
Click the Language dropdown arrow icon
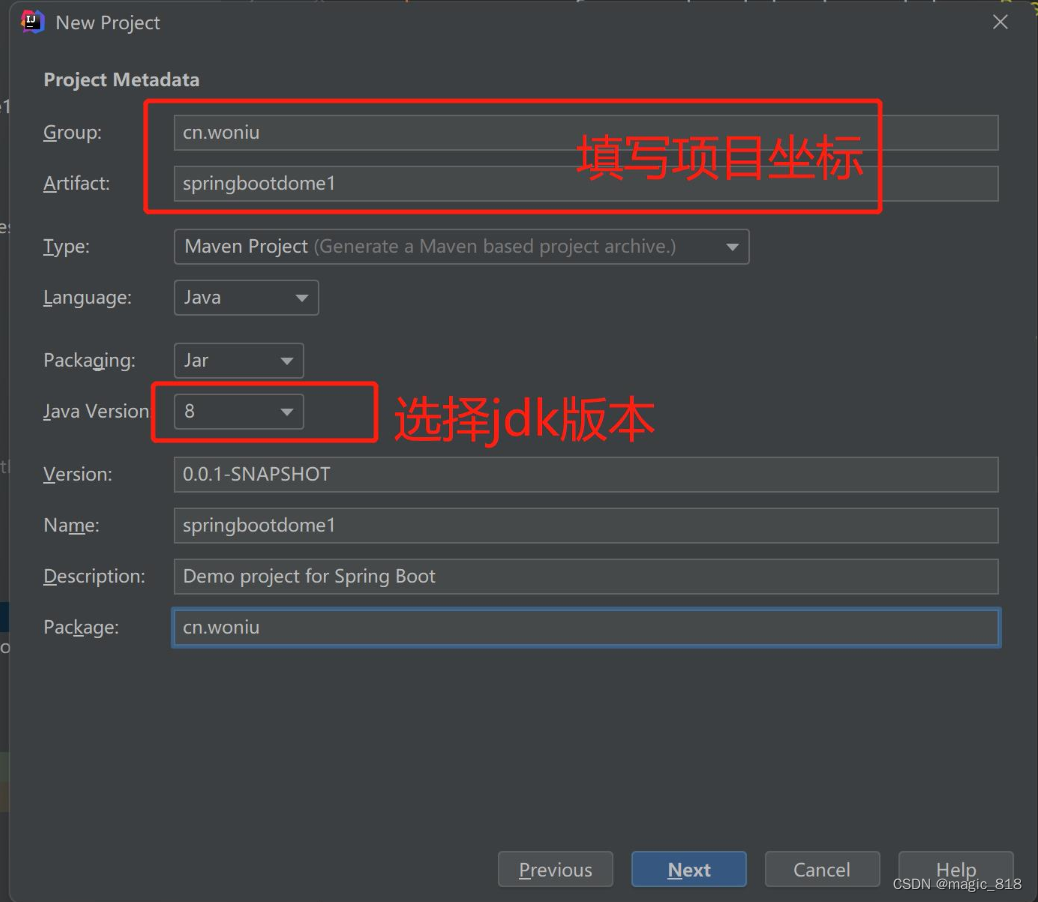pos(302,298)
